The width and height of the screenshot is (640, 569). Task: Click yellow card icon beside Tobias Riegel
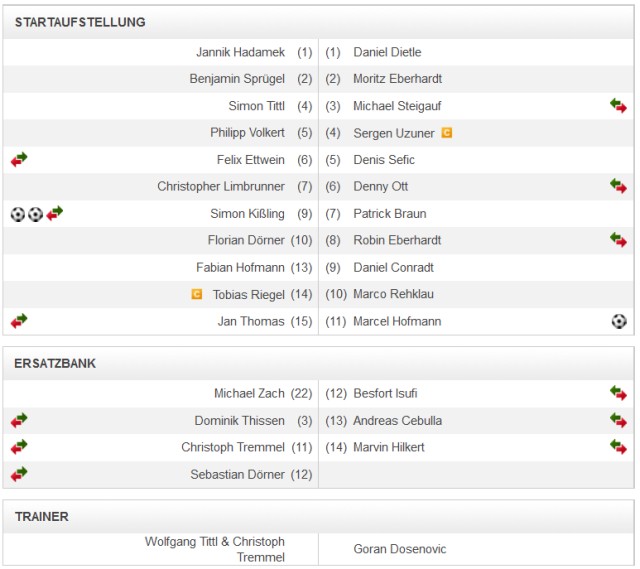[x=197, y=294]
